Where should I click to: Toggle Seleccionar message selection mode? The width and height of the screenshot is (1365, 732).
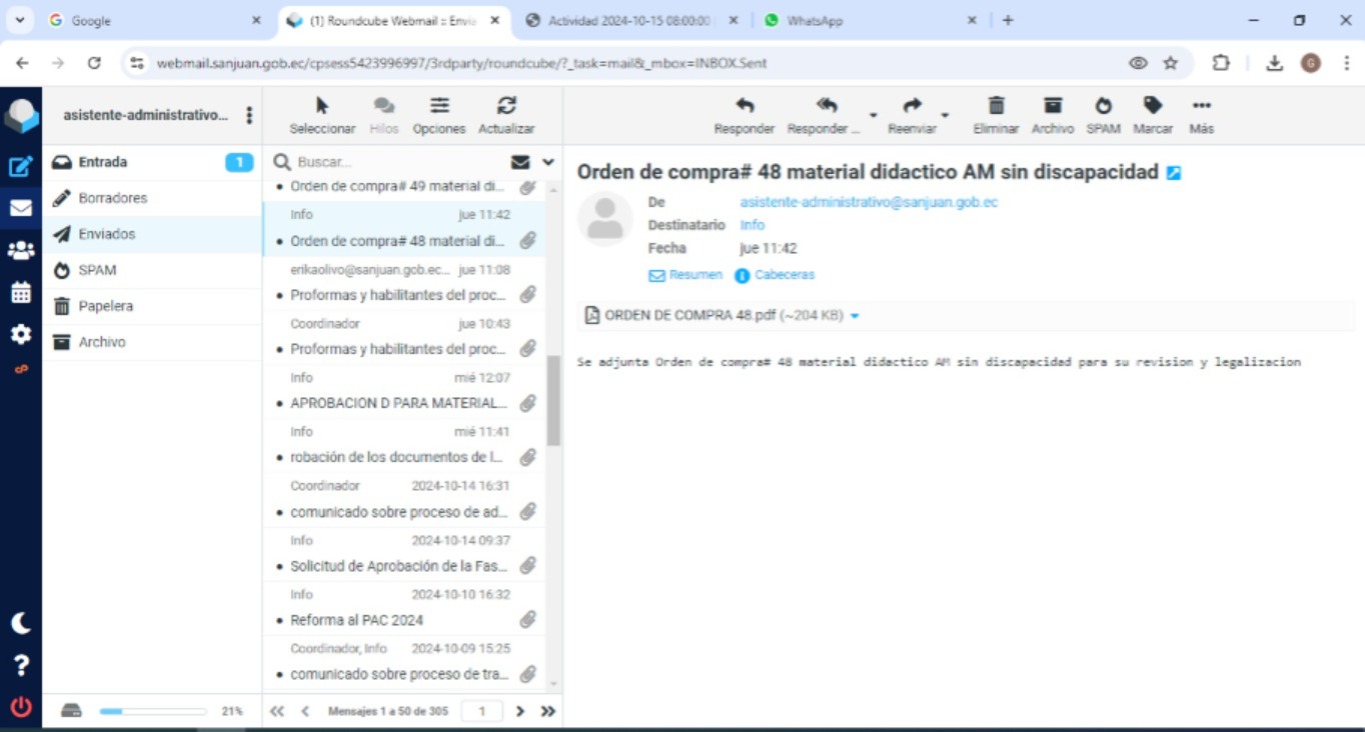(x=322, y=115)
